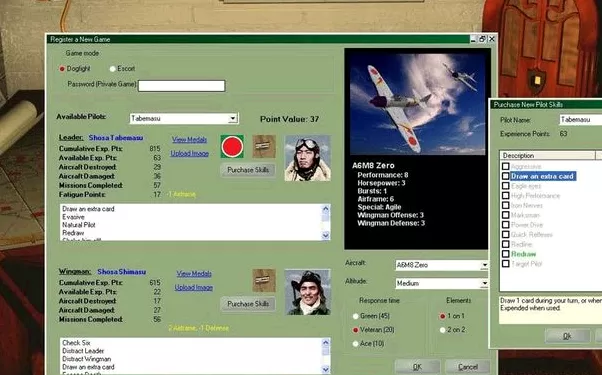Check the Aggressive skill checkbox

pos(506,166)
